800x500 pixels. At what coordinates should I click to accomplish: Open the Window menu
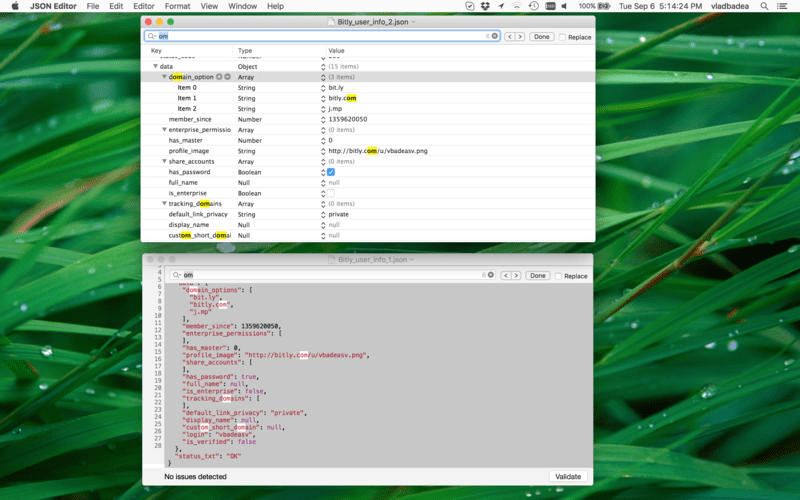pos(242,6)
